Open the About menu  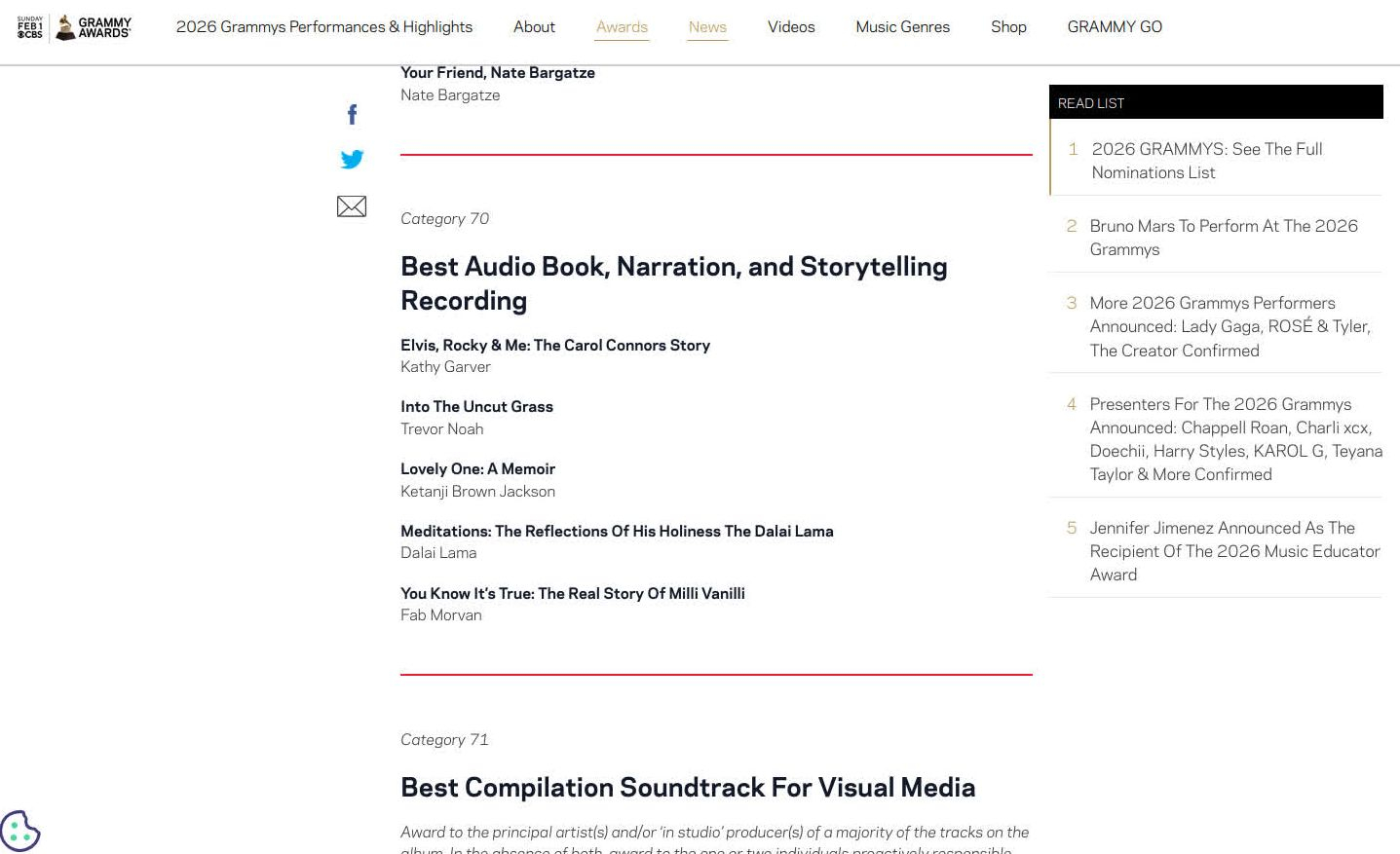point(534,27)
